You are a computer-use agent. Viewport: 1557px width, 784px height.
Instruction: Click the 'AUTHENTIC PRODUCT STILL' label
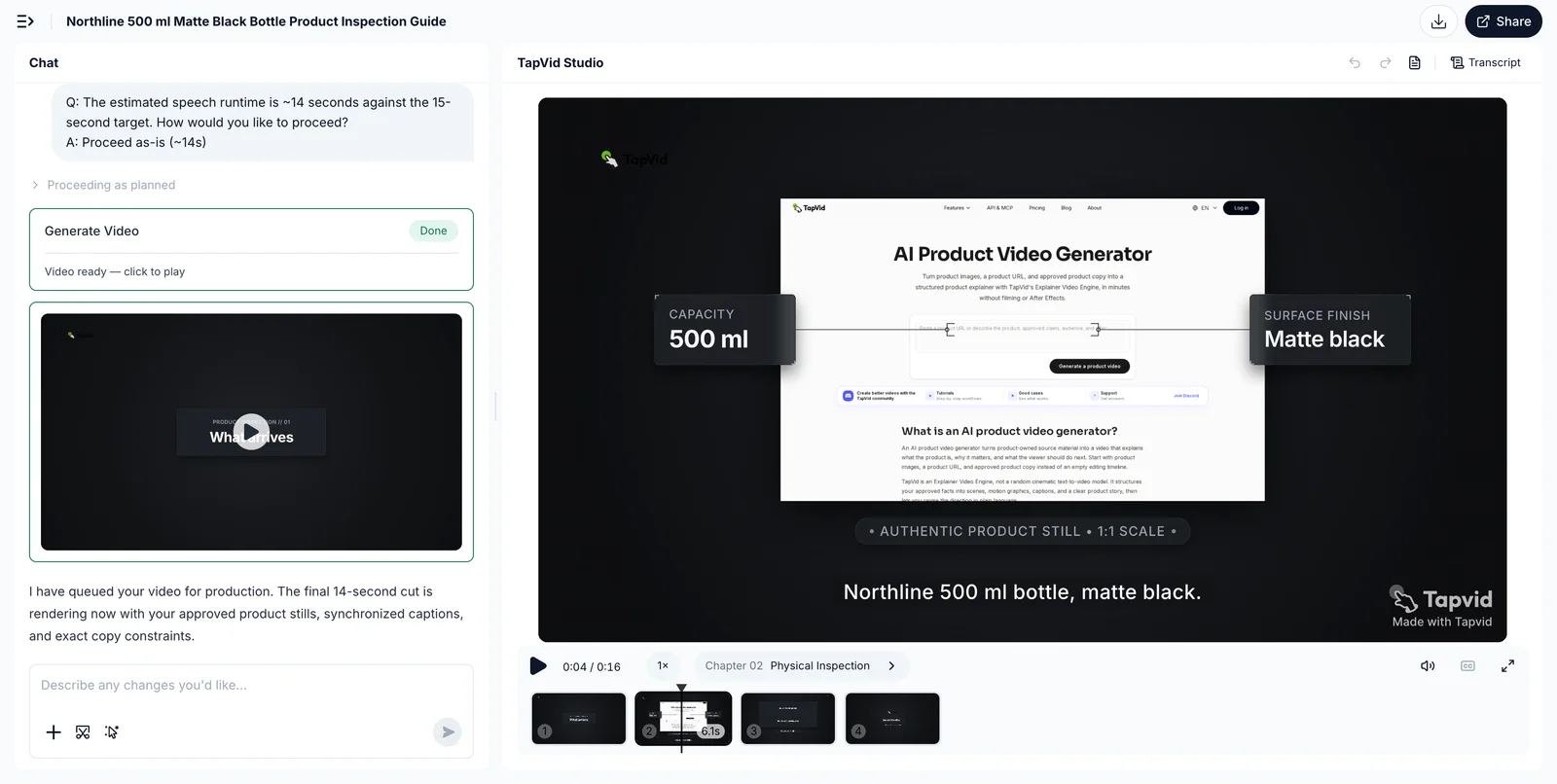[1023, 532]
